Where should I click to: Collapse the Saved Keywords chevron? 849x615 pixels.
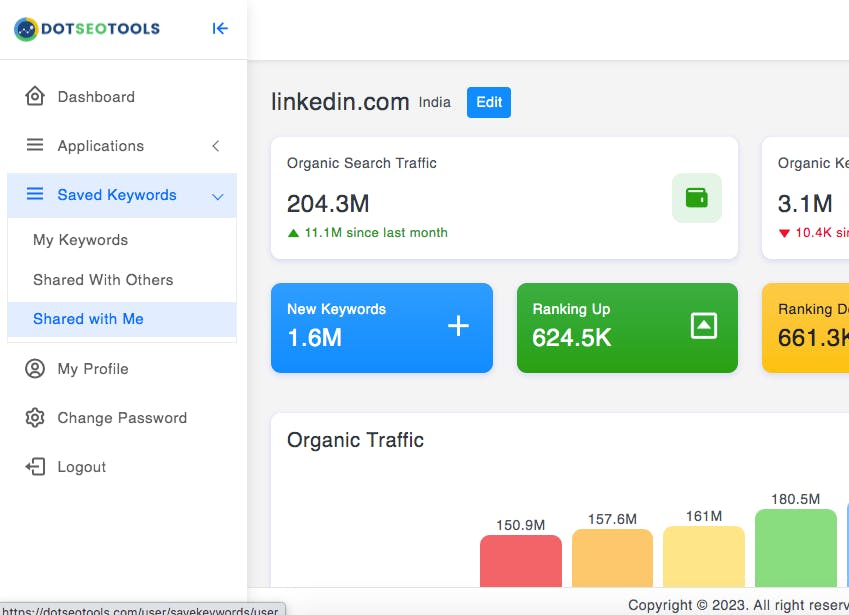tap(218, 197)
